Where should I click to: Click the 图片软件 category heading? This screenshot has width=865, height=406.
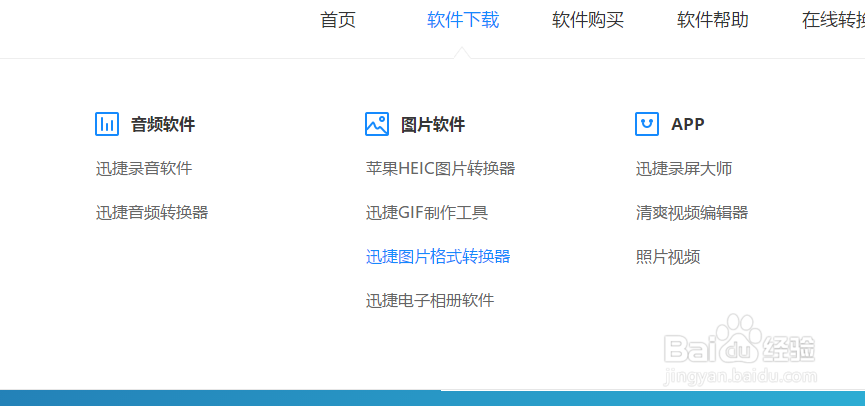click(x=433, y=124)
